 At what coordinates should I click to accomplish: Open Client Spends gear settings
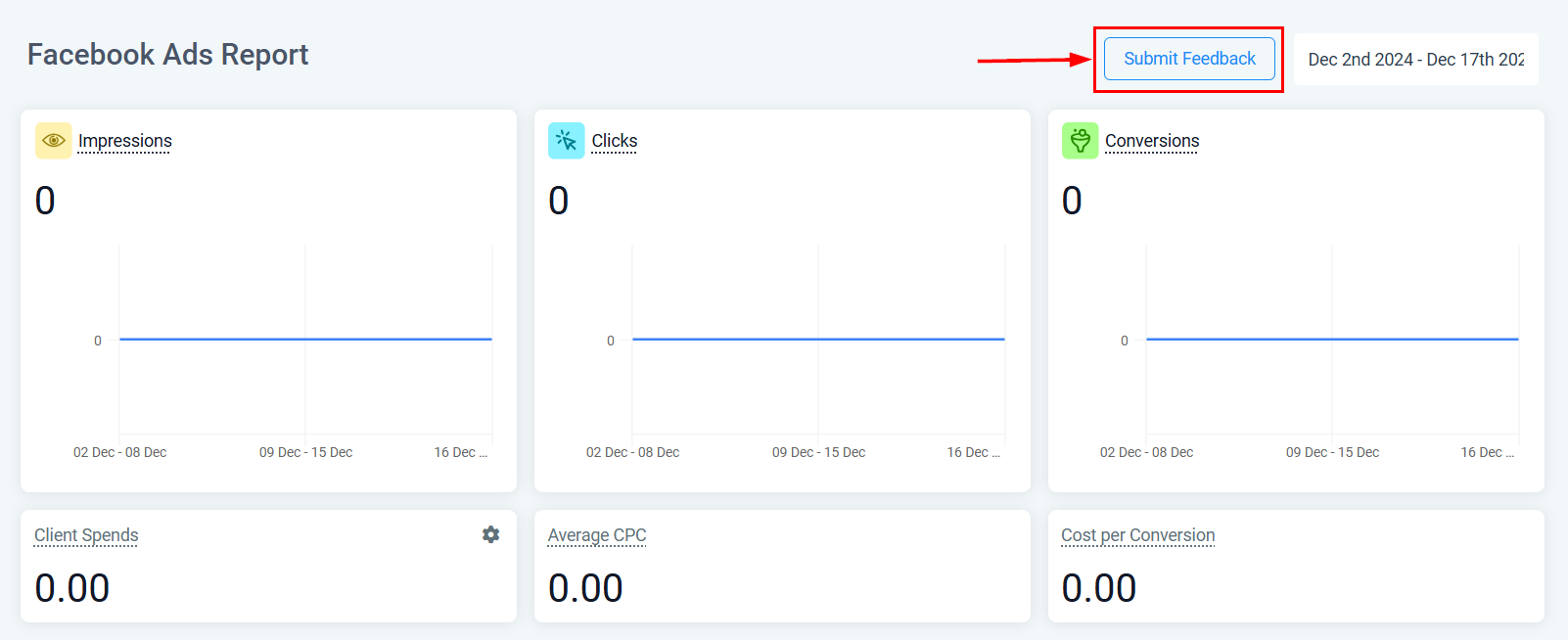click(490, 534)
